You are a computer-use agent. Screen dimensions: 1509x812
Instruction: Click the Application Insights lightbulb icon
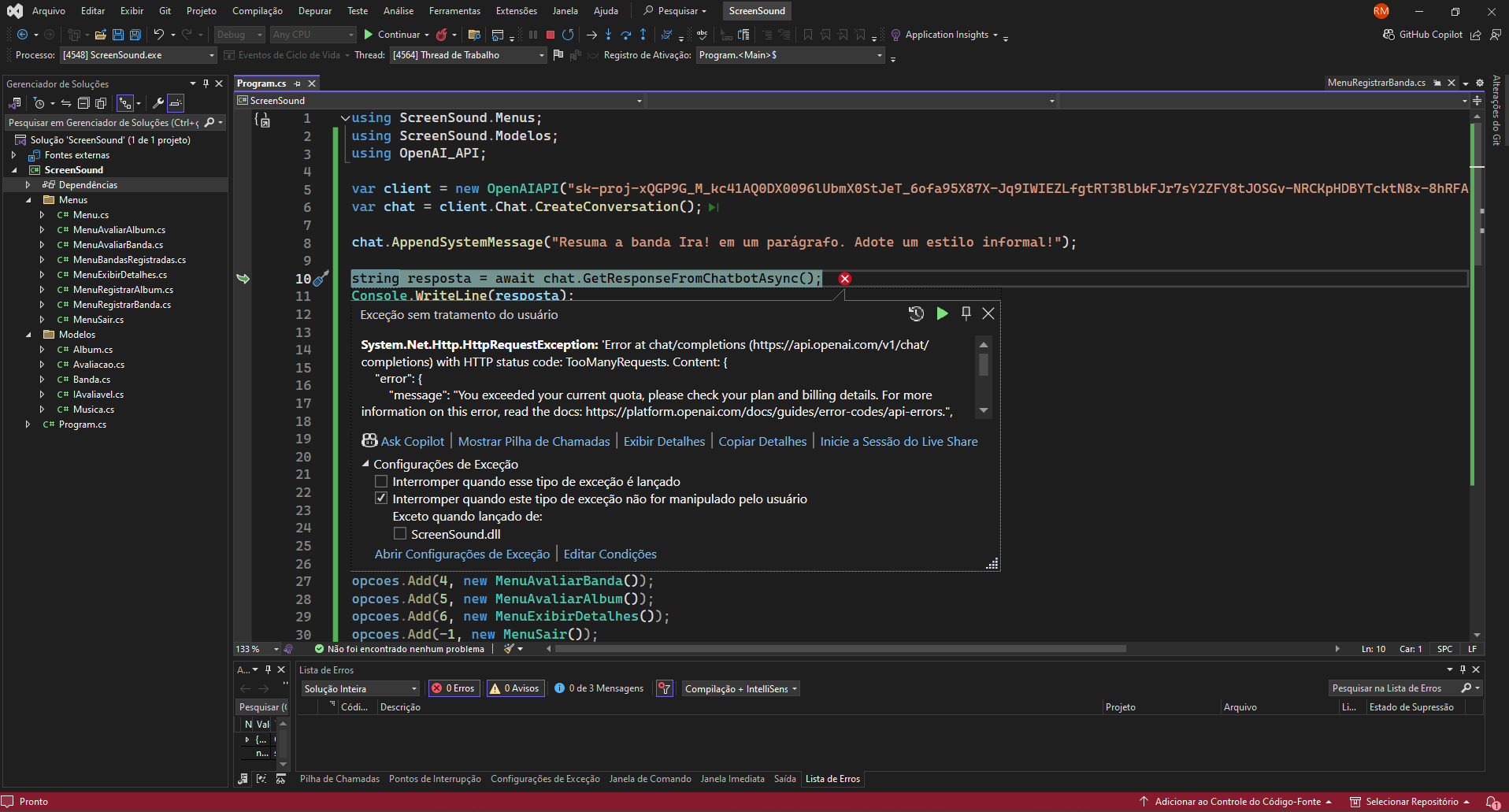click(895, 35)
